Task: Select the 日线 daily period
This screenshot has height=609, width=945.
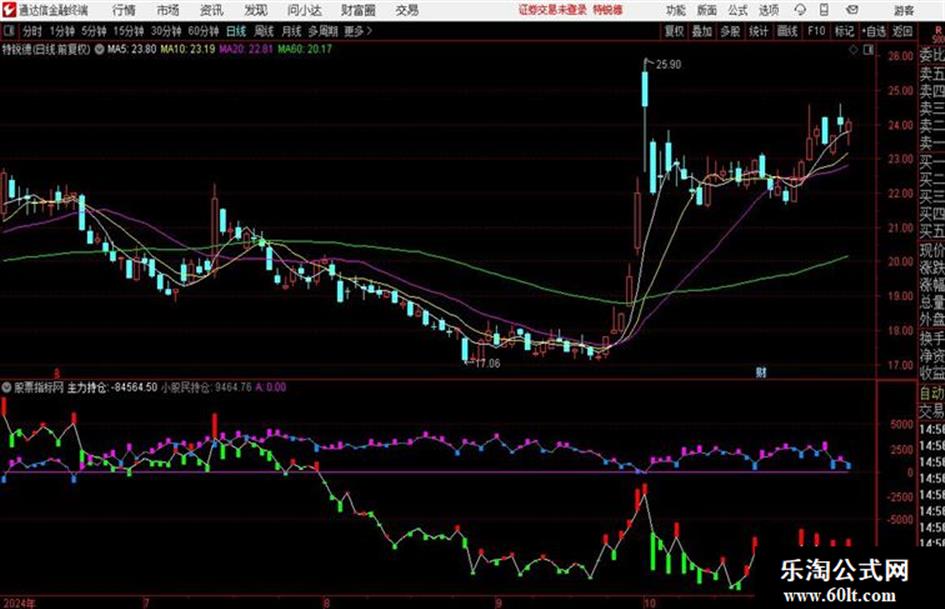Action: (236, 31)
